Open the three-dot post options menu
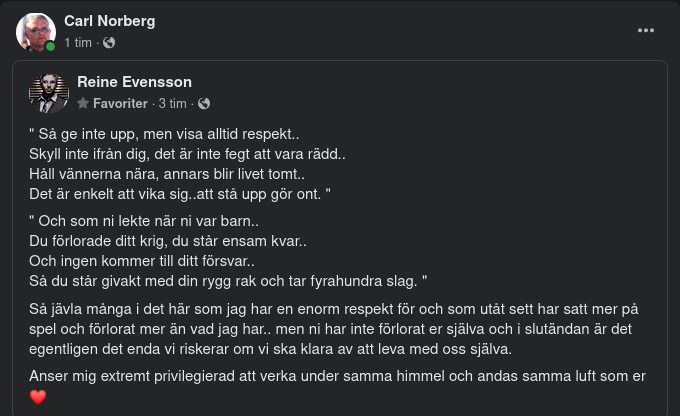 tap(646, 30)
